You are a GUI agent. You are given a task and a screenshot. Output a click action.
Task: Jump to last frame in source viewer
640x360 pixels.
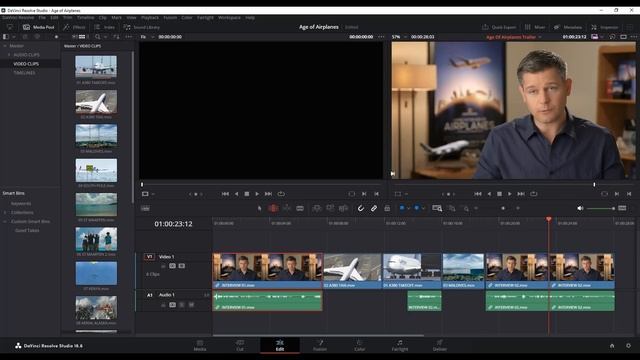tap(268, 194)
